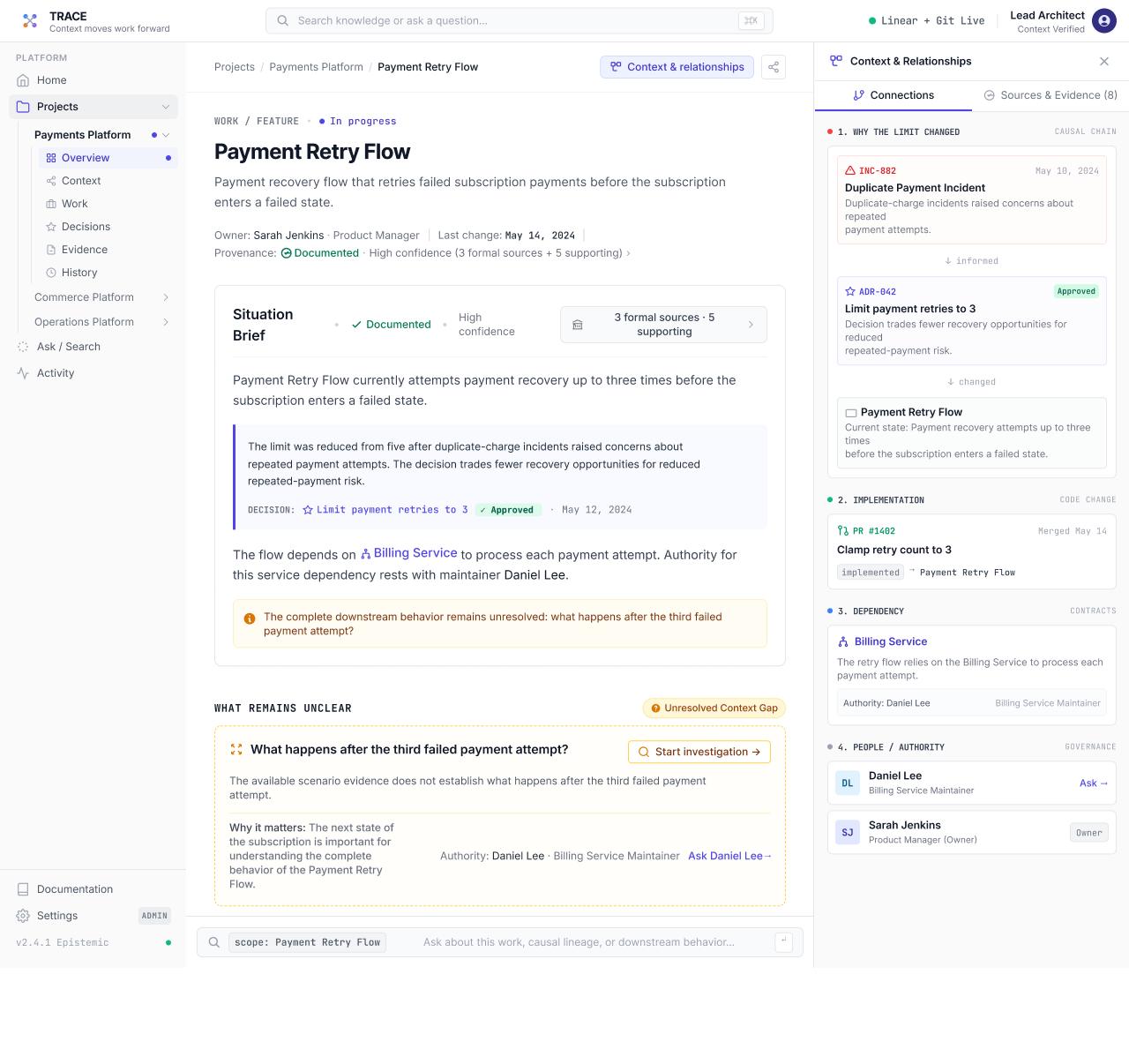Click the top knowledge search field
This screenshot has height=1064, width=1129.
click(520, 20)
